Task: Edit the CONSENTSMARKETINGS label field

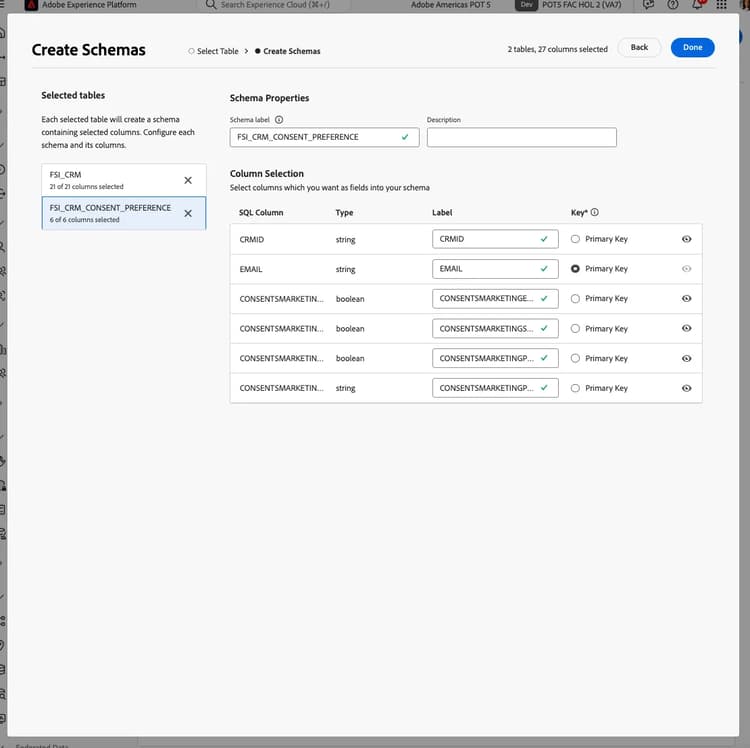Action: [x=495, y=329]
